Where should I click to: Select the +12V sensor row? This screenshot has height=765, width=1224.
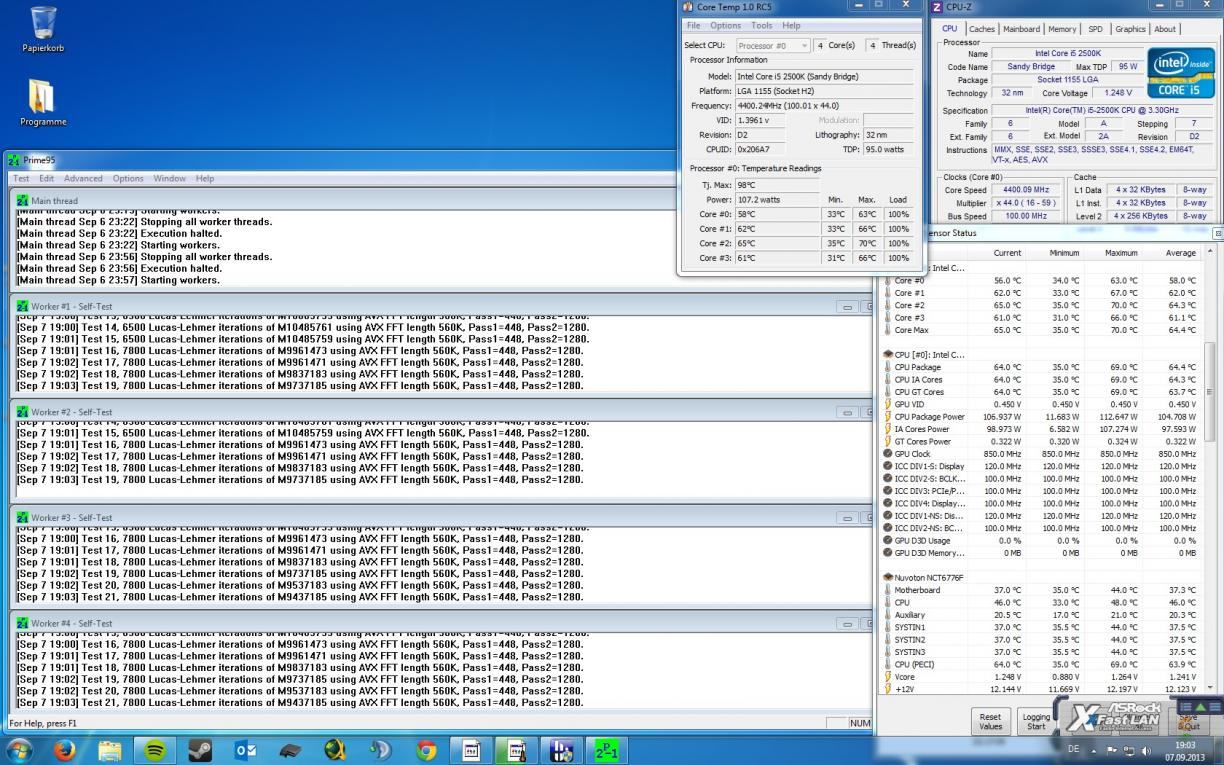(x=1040, y=689)
